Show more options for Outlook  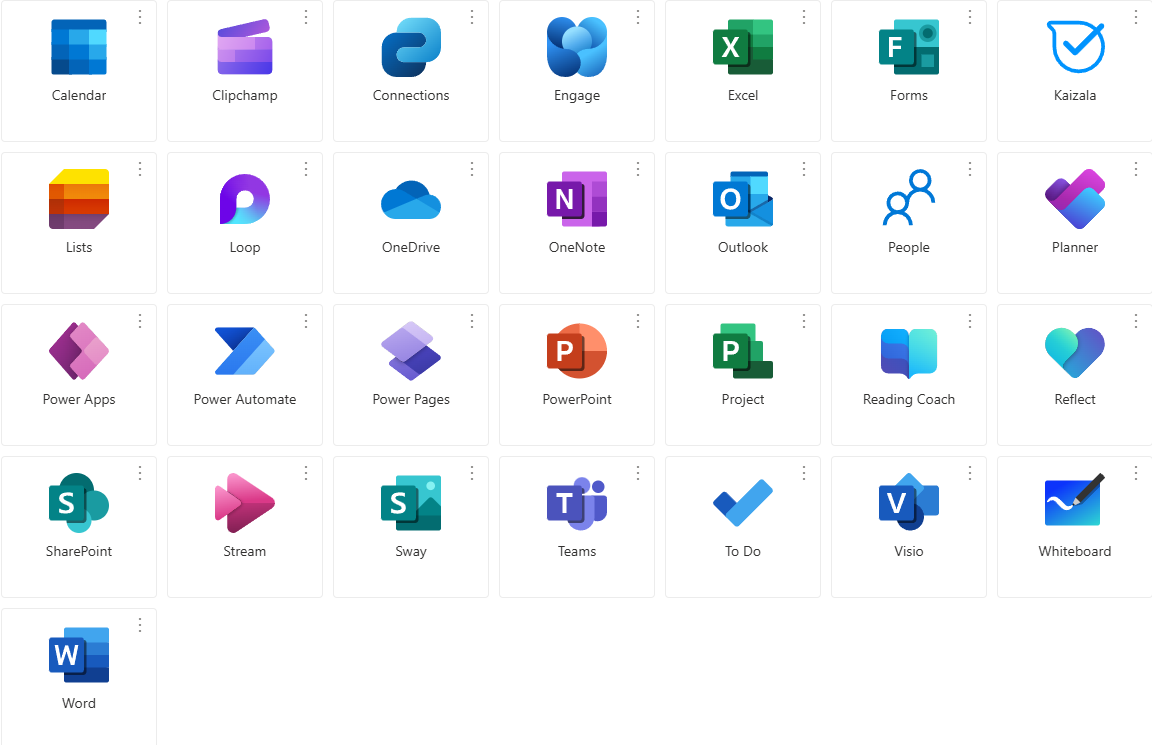click(x=804, y=169)
